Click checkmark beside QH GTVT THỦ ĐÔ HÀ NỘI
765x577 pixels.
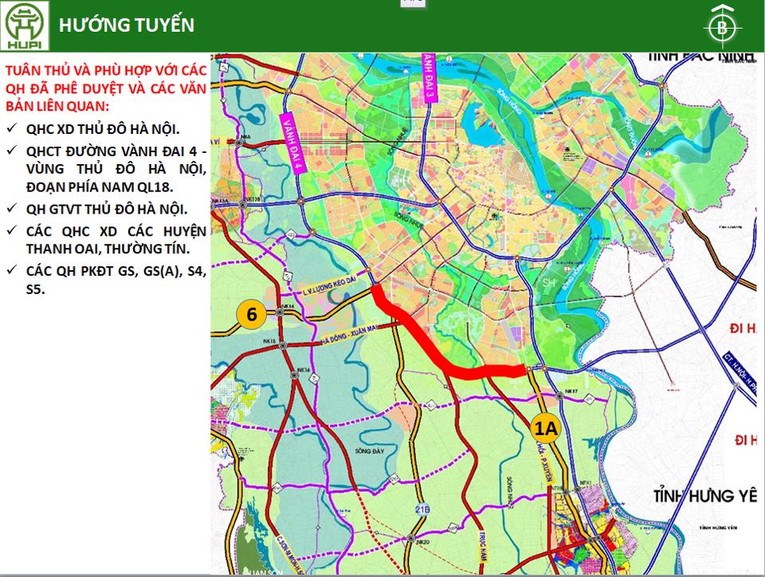(x=11, y=209)
